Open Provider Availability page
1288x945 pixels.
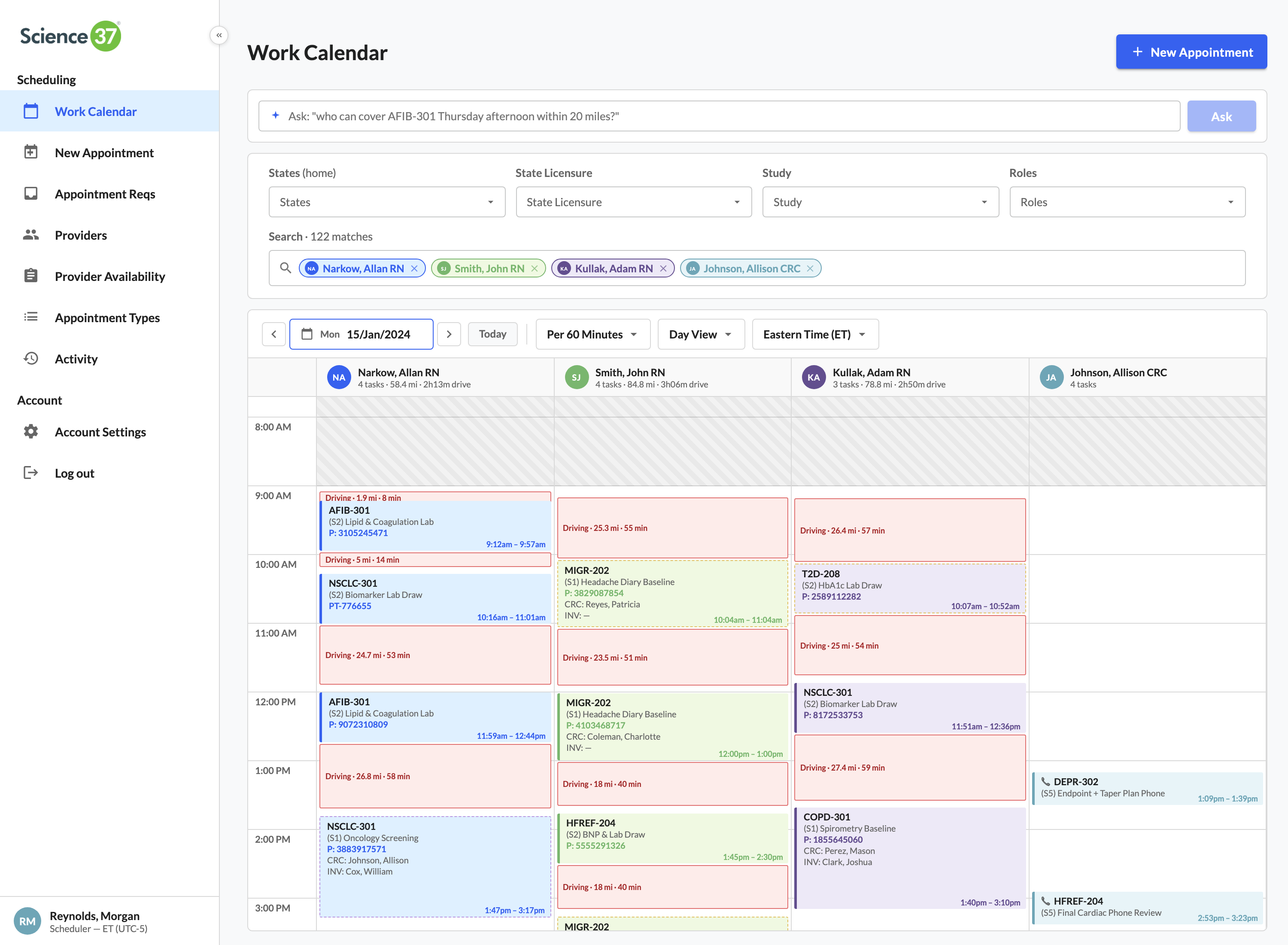[x=109, y=276]
